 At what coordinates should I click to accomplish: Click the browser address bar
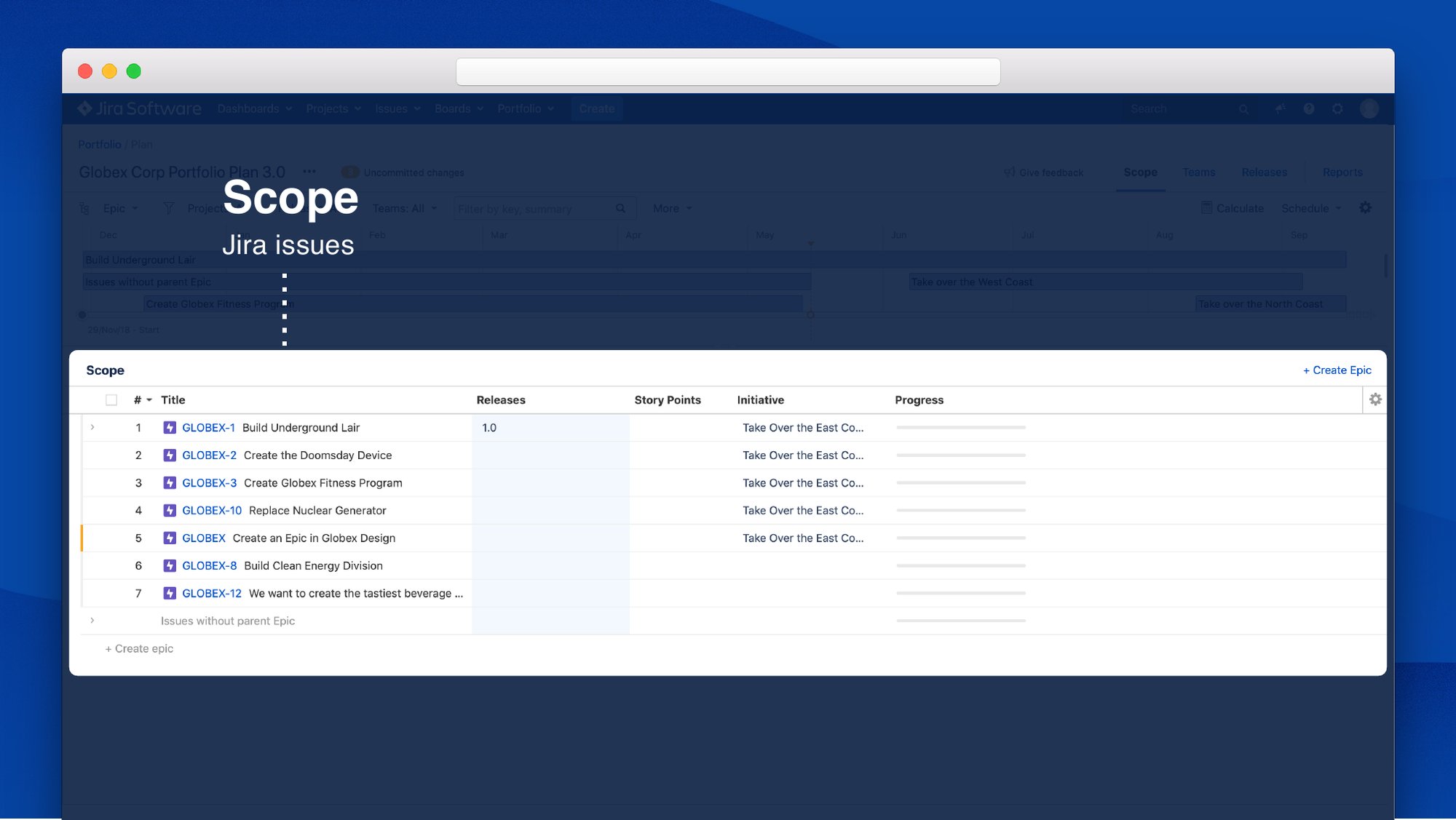[x=728, y=71]
